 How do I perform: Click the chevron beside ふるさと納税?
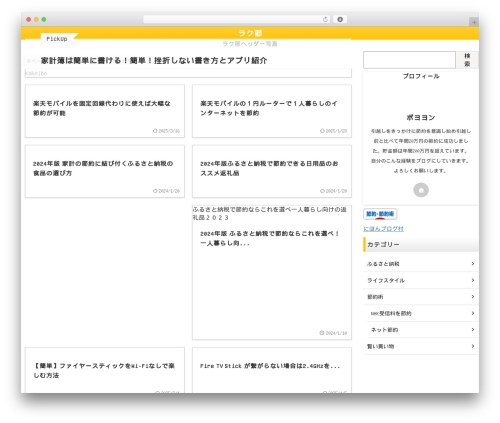473,264
